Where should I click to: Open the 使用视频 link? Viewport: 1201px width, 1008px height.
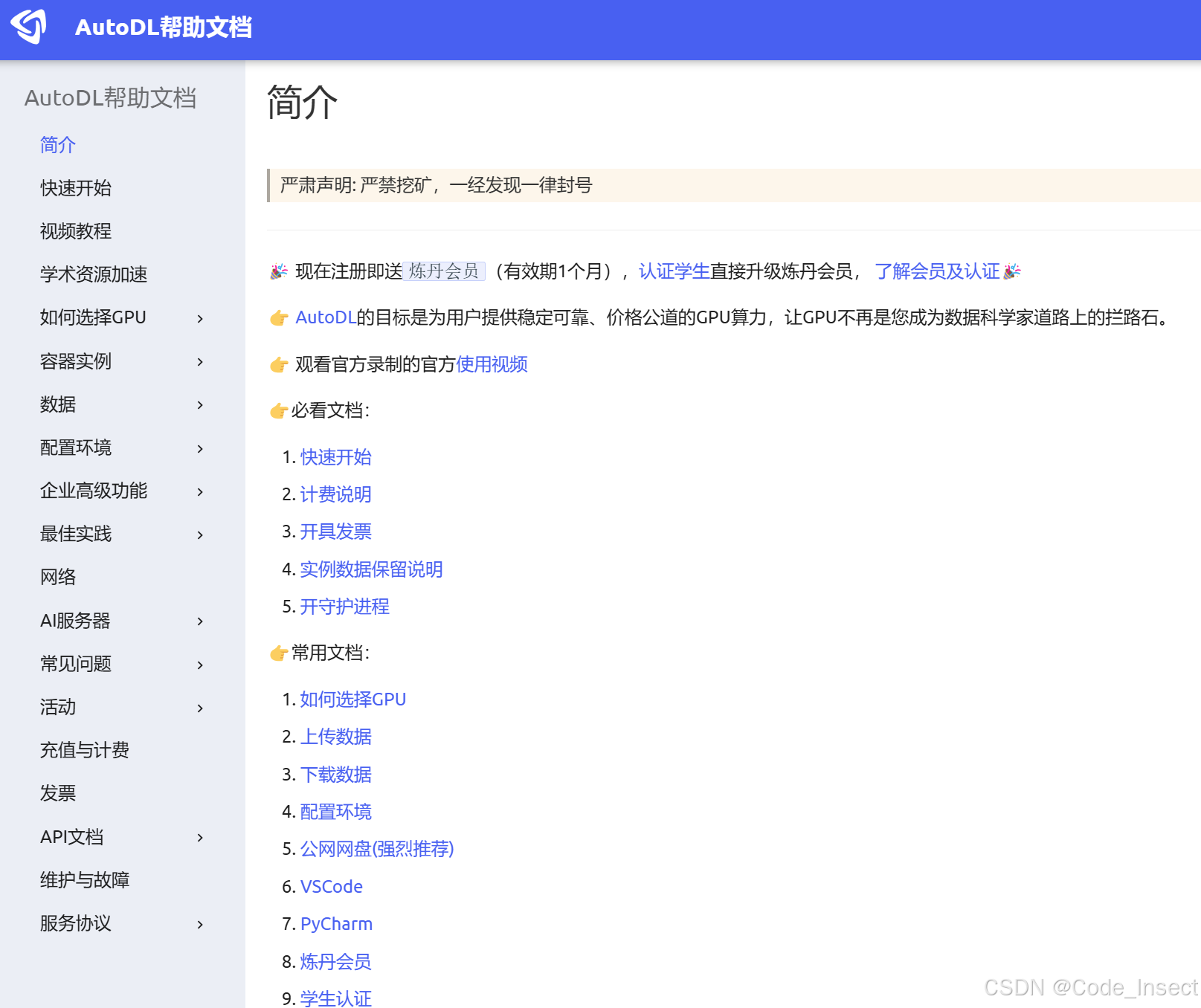(492, 364)
